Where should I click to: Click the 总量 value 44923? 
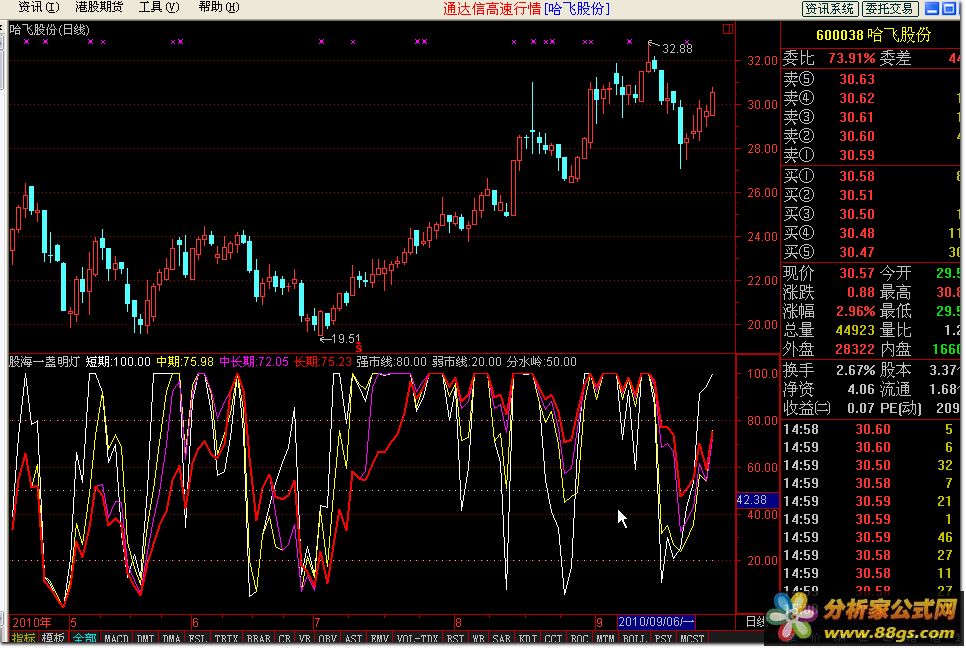coord(855,330)
